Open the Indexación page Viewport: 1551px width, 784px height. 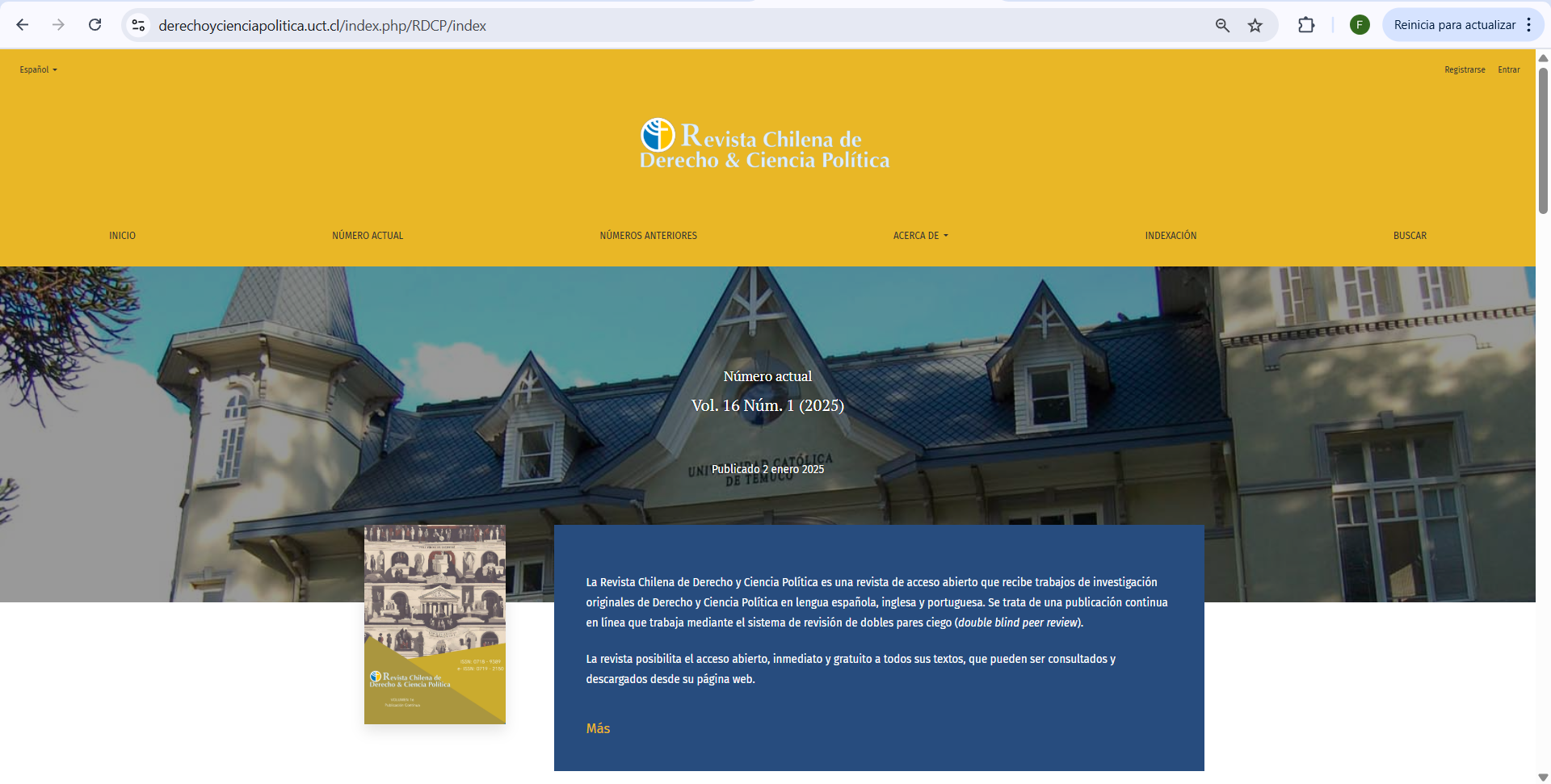click(x=1170, y=236)
